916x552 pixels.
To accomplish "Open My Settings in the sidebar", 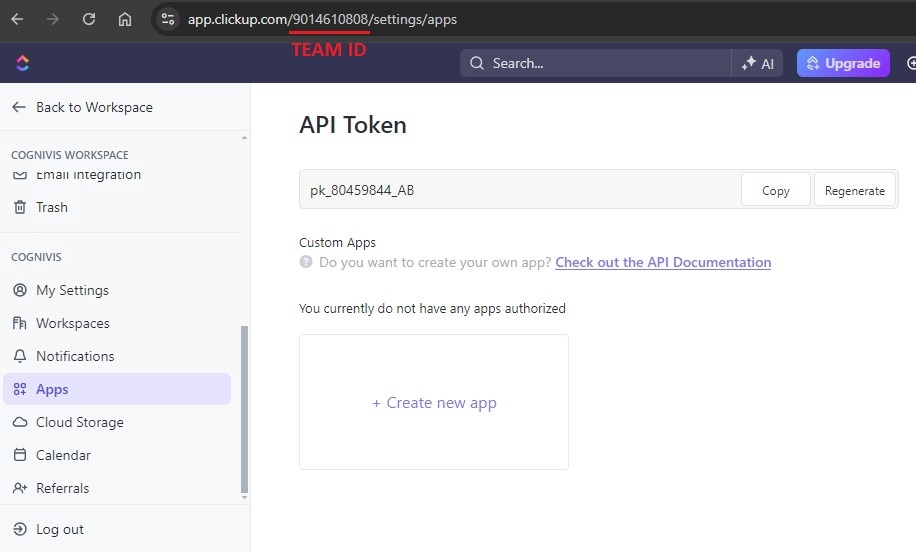I will (72, 290).
